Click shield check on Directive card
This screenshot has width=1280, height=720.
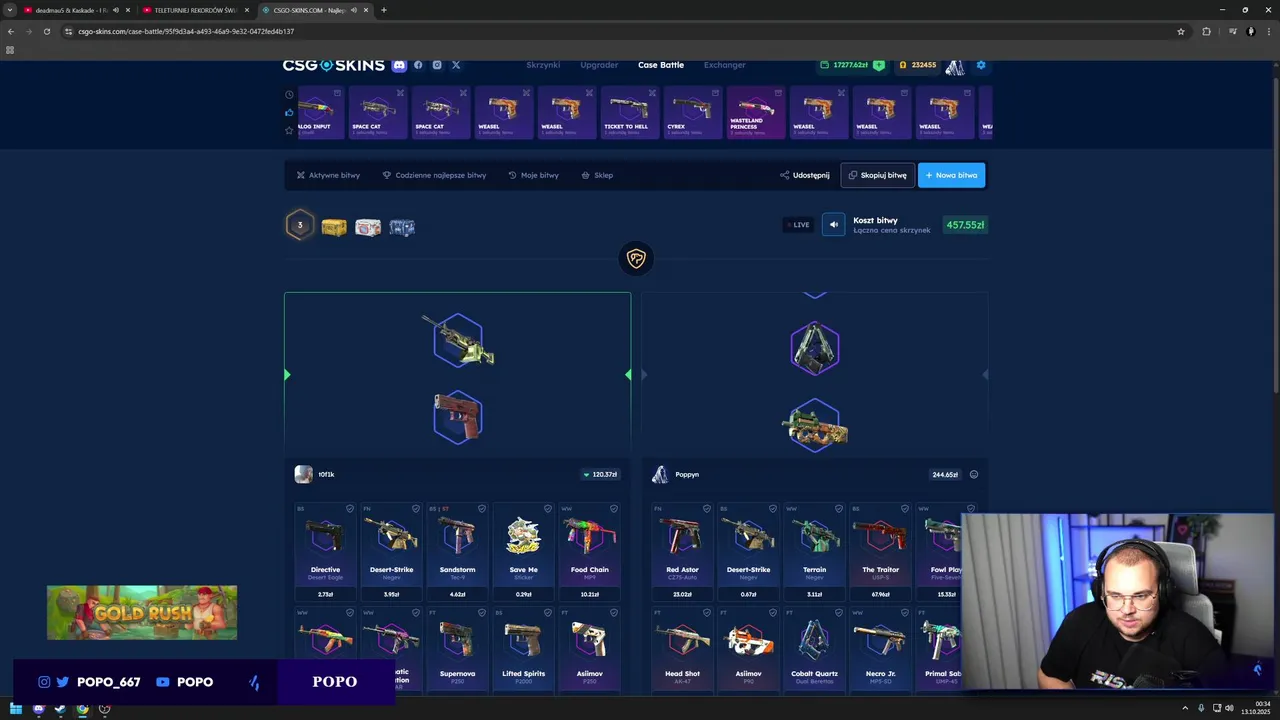click(349, 509)
